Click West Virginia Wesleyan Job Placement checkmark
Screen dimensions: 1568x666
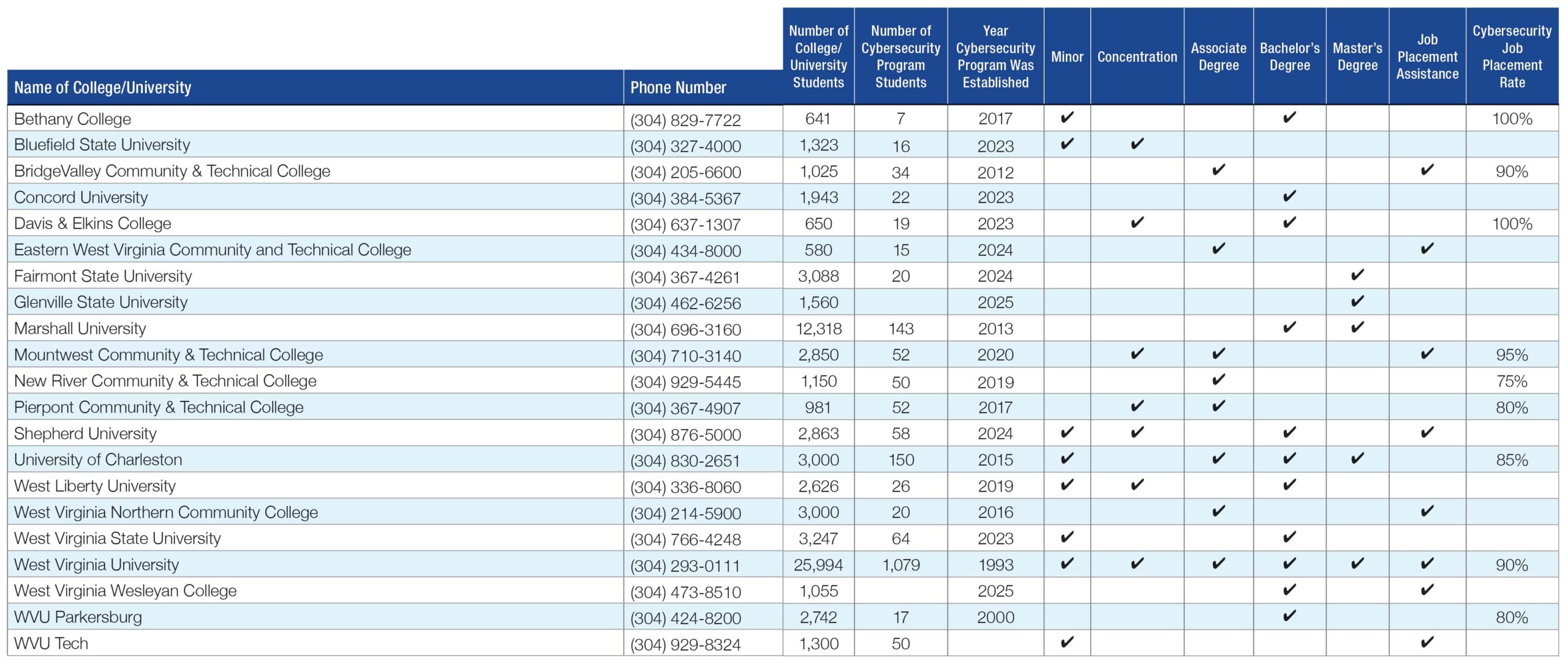[1427, 589]
